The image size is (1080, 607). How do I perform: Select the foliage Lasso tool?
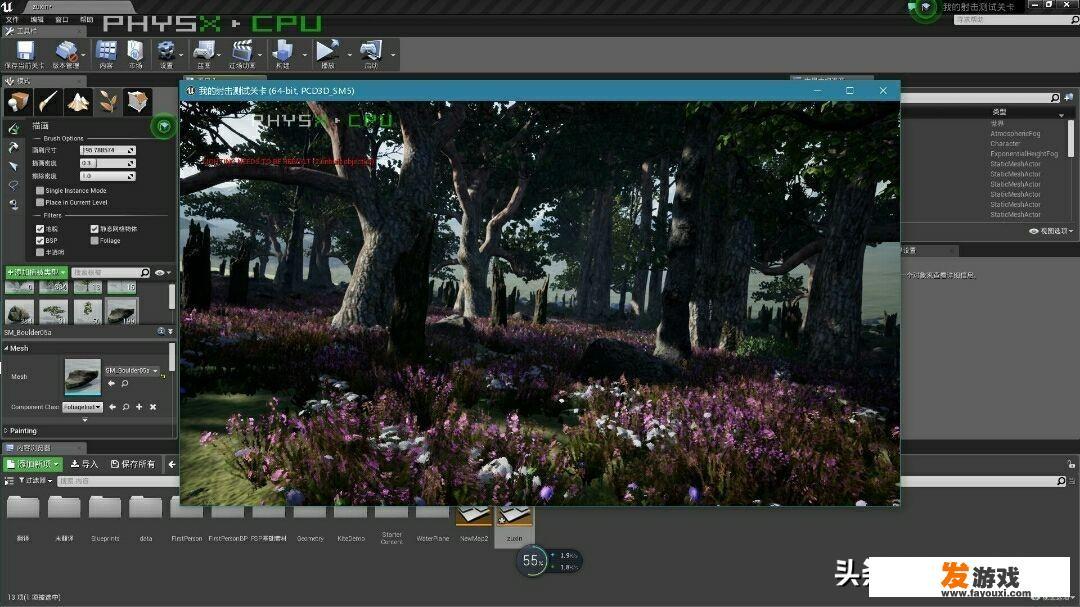[x=13, y=185]
